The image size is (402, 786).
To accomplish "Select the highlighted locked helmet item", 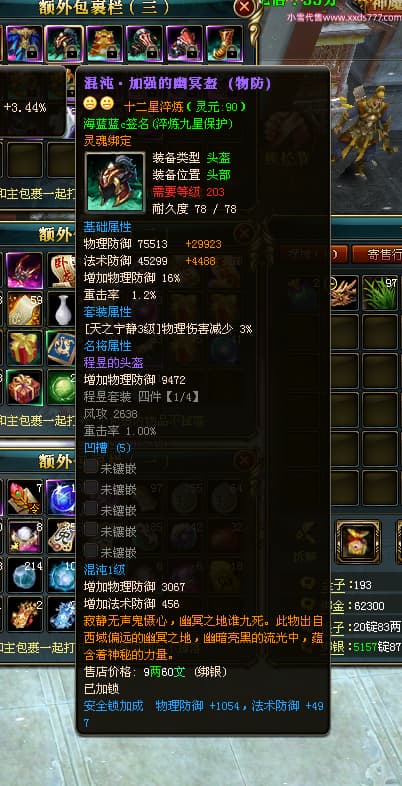I will [x=64, y=44].
